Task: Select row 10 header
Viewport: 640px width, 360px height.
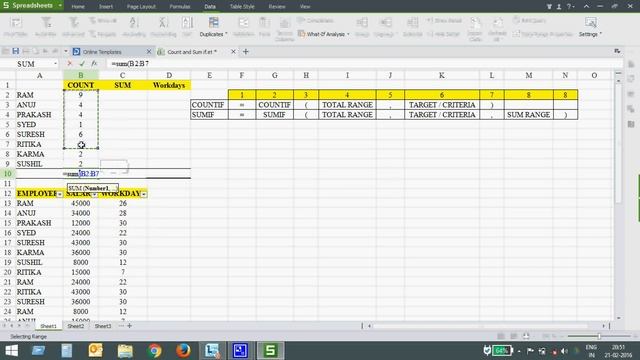Action: pyautogui.click(x=7, y=173)
